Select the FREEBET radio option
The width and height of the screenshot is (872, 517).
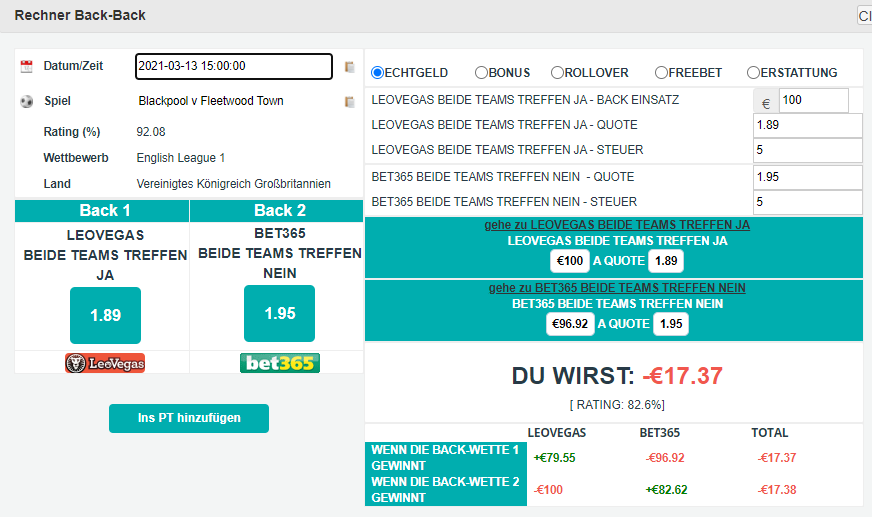click(661, 73)
